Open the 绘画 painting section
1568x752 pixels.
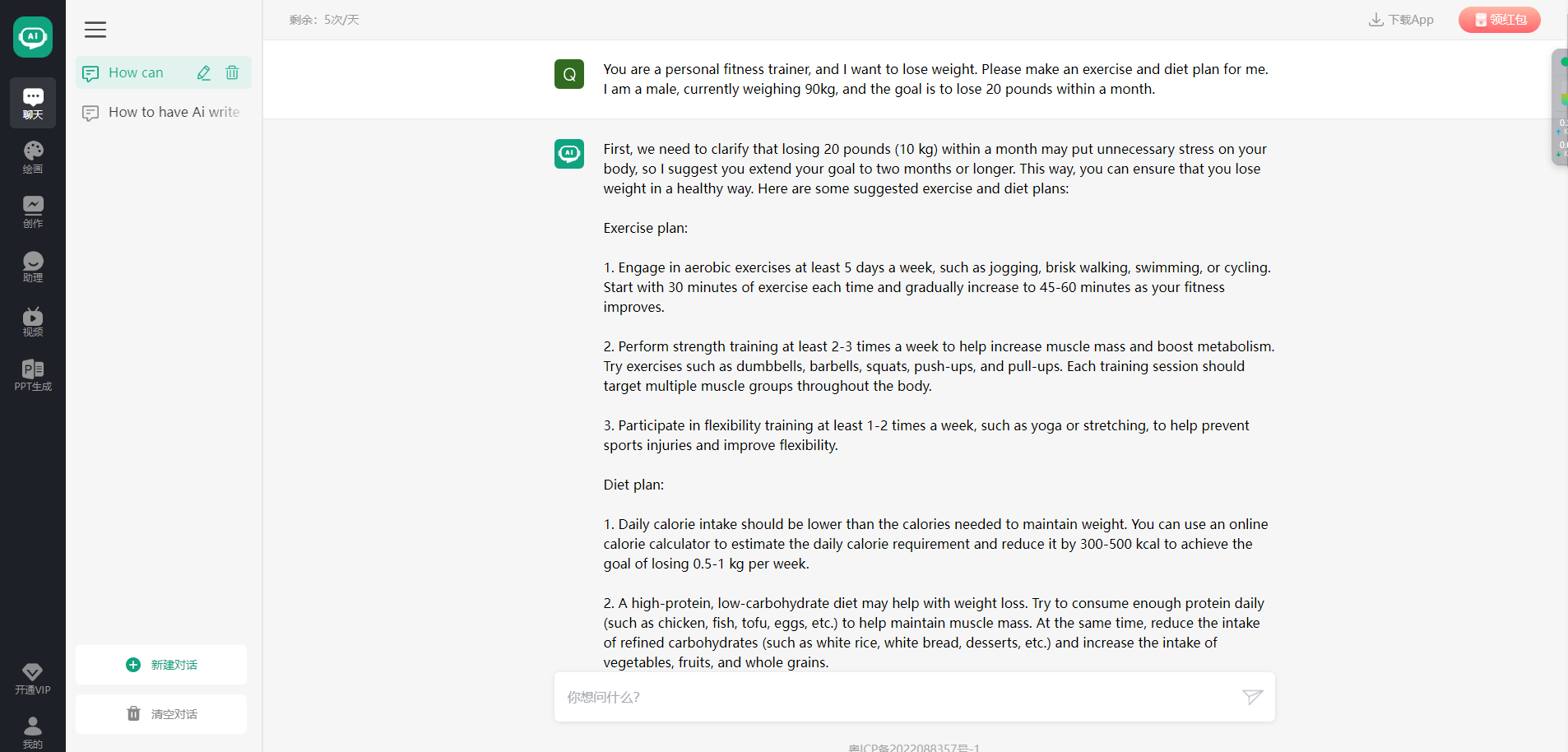33,157
